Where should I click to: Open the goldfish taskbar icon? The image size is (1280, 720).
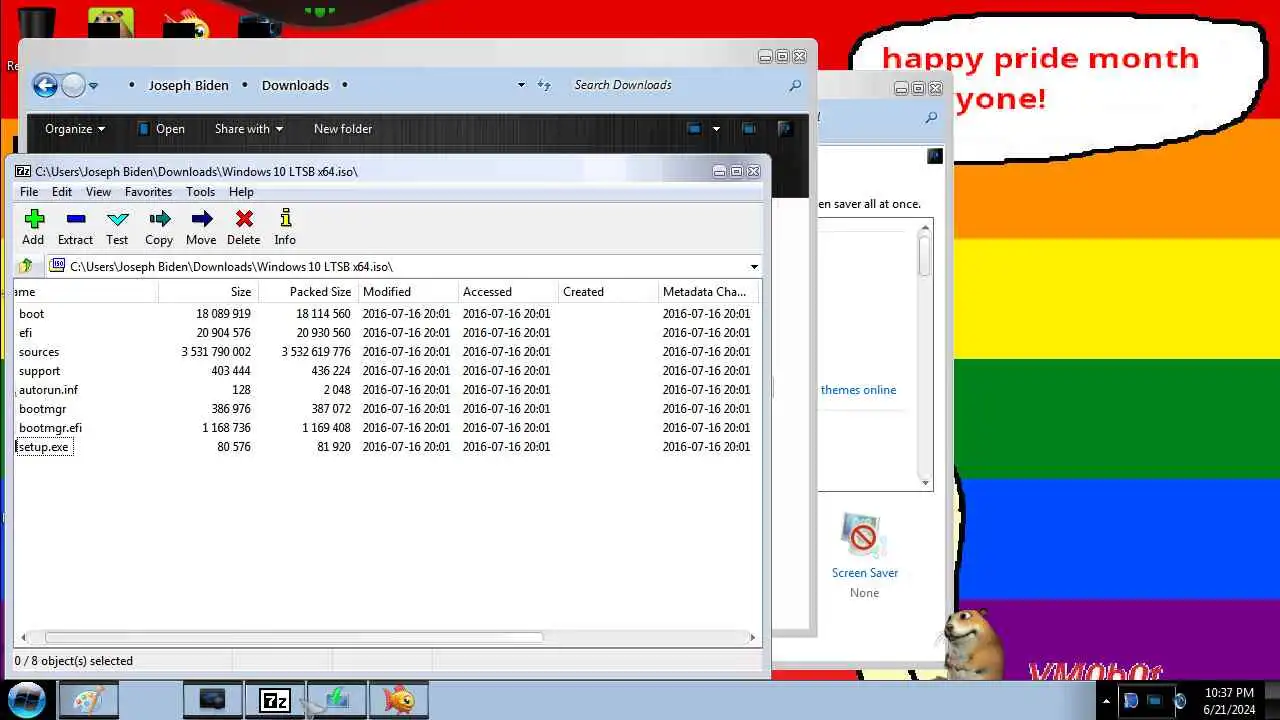(x=399, y=700)
